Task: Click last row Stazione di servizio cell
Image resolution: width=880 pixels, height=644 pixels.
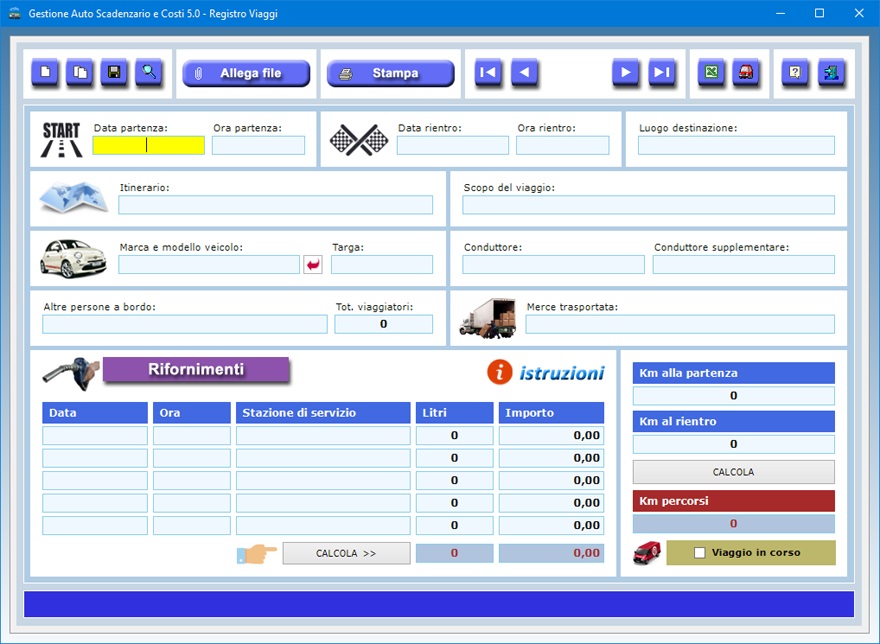Action: pyautogui.click(x=323, y=525)
